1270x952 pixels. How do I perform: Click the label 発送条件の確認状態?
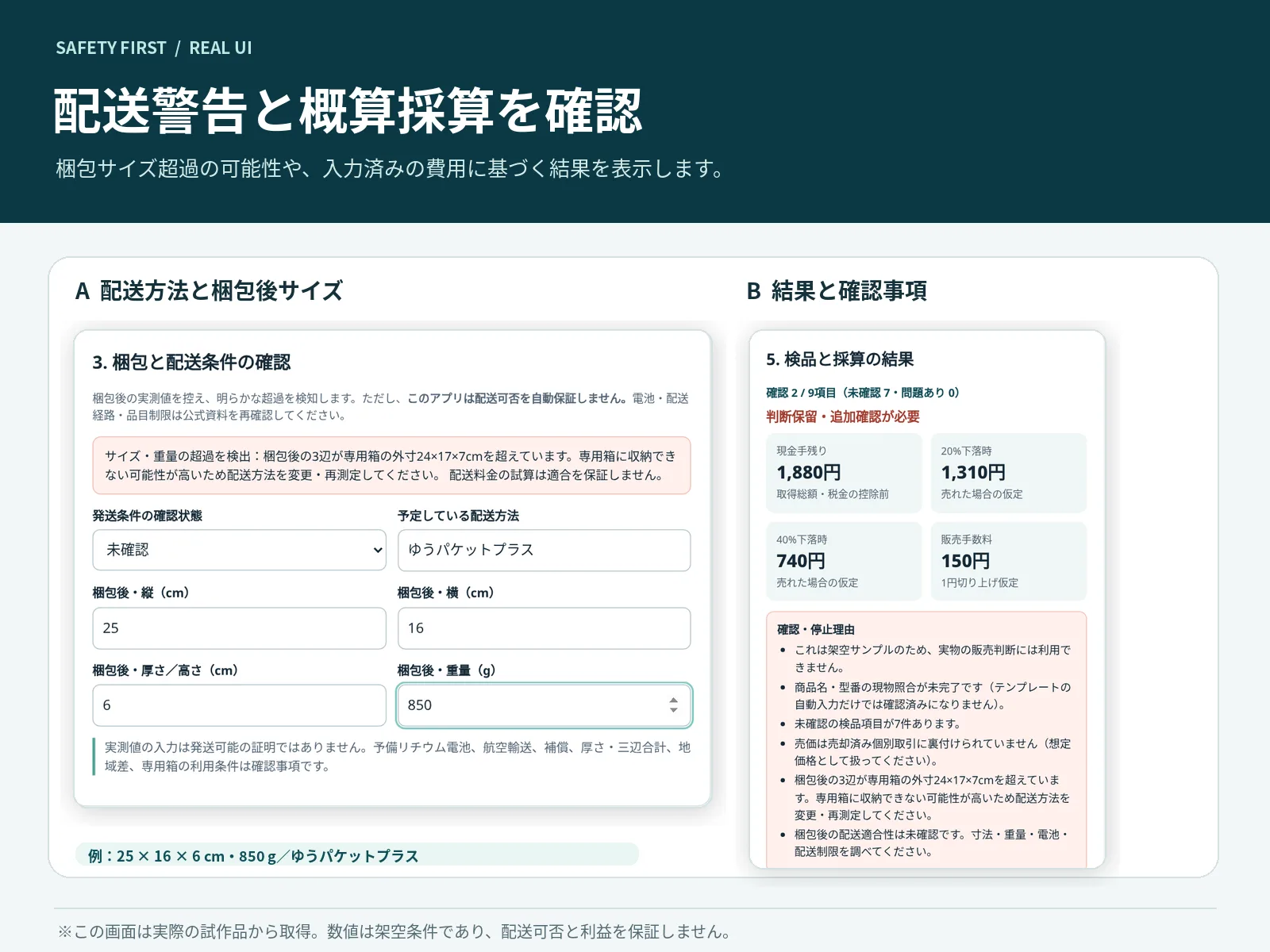point(147,516)
